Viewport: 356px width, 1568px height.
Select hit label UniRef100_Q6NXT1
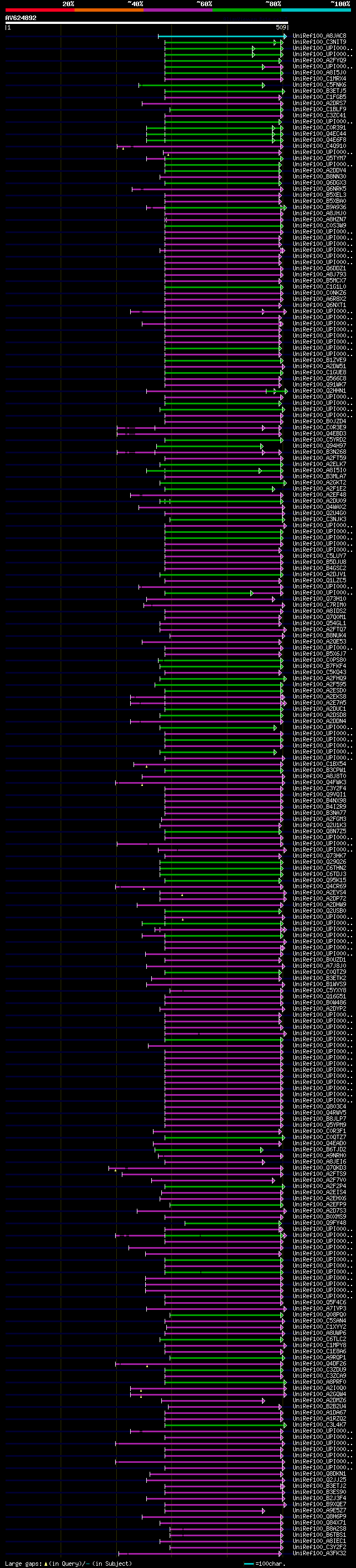[319, 305]
